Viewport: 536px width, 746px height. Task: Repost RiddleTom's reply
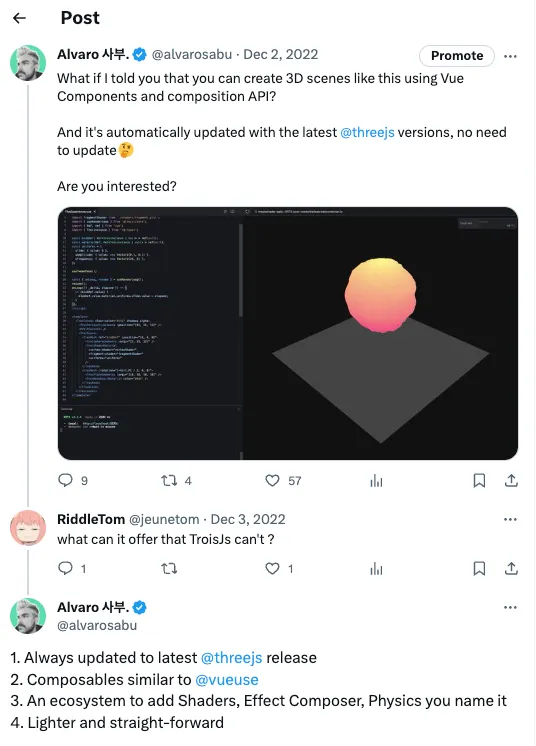(169, 569)
